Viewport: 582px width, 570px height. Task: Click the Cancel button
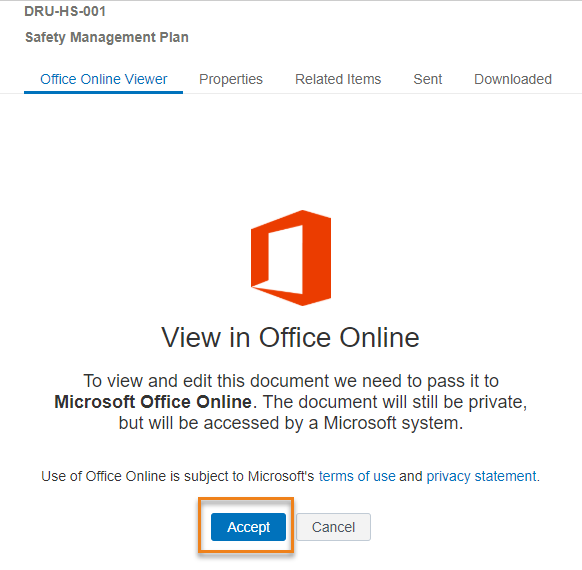333,527
